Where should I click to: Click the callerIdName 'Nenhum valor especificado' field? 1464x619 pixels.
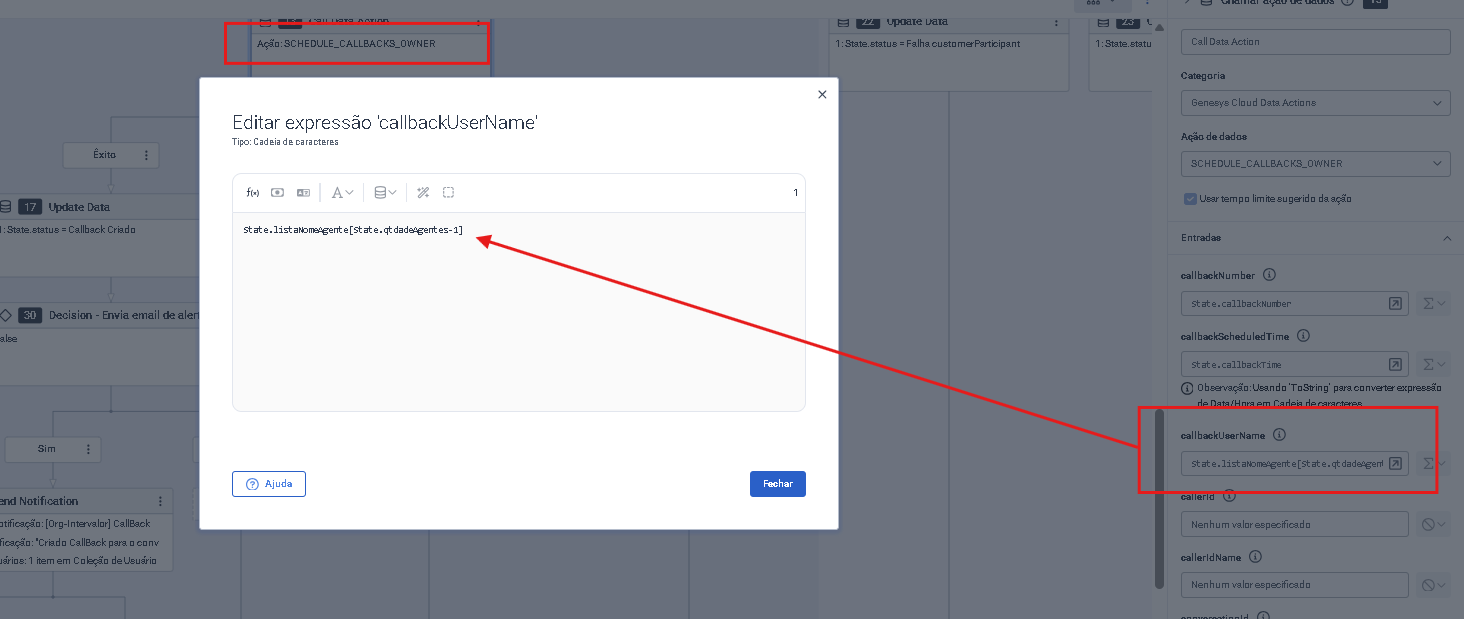1295,584
